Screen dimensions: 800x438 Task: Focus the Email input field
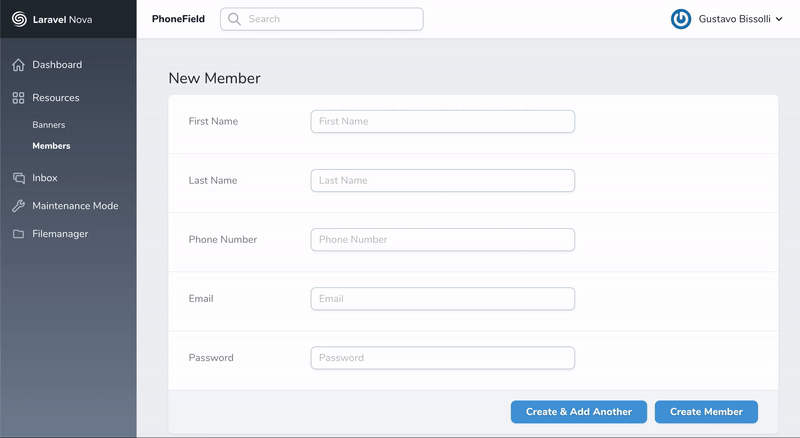(x=442, y=299)
